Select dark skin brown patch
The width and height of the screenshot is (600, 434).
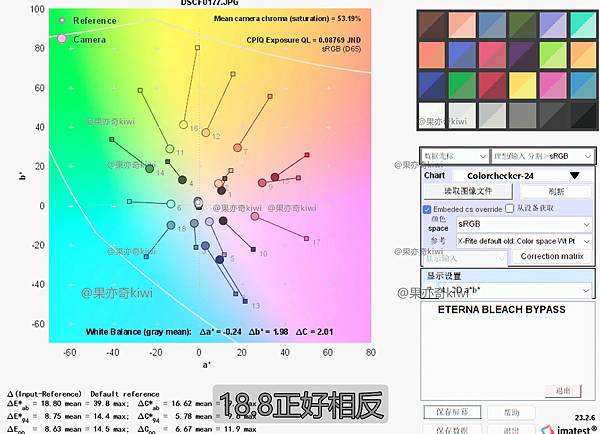pos(432,25)
